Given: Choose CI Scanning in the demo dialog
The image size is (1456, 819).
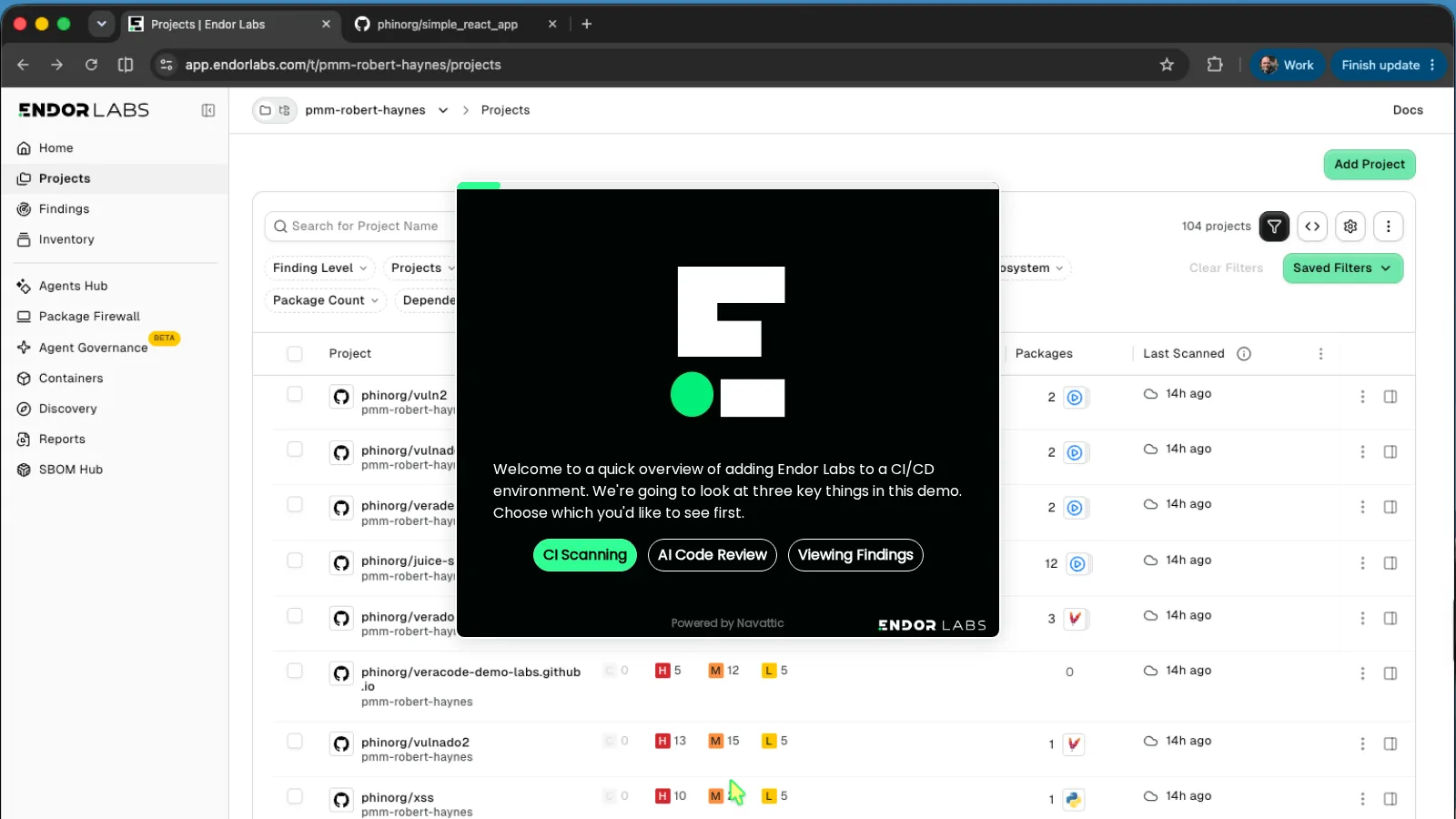Looking at the screenshot, I should coord(584,555).
